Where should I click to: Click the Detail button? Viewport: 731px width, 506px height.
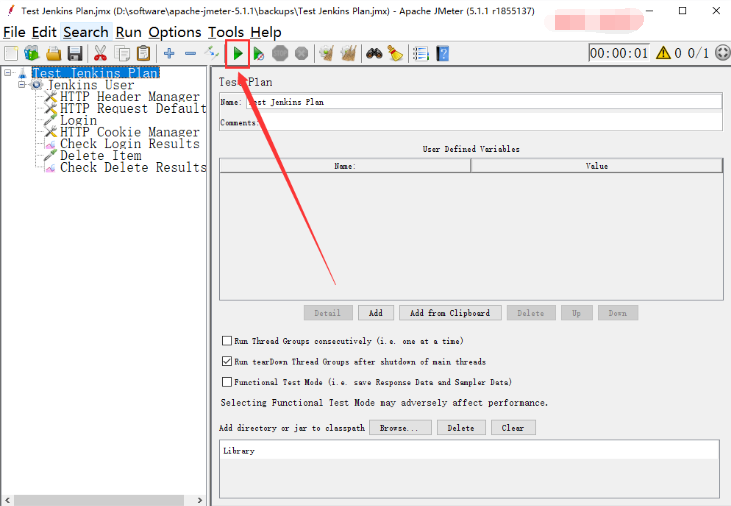327,313
